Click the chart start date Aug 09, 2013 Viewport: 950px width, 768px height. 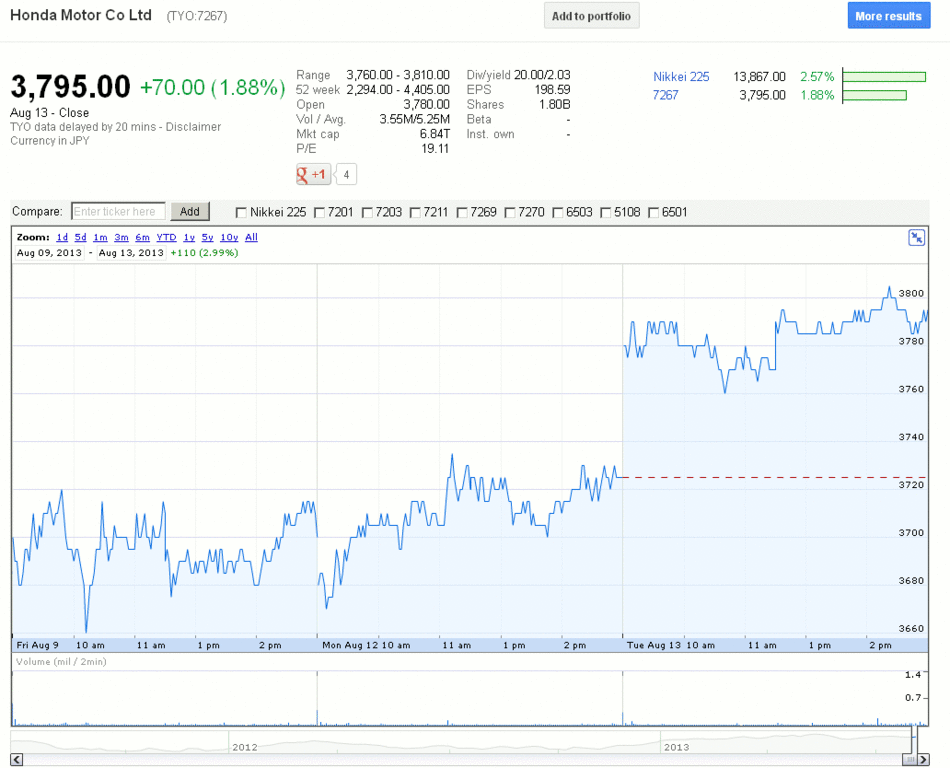[49, 253]
